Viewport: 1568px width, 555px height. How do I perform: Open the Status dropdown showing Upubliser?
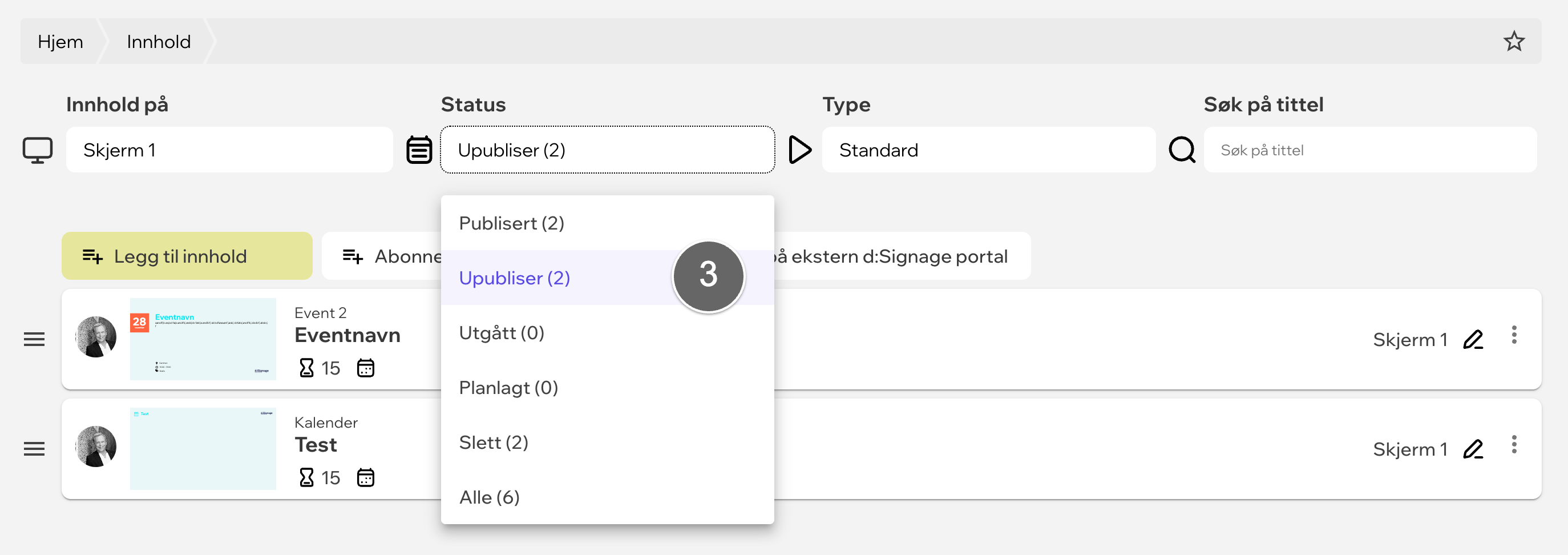click(x=608, y=150)
